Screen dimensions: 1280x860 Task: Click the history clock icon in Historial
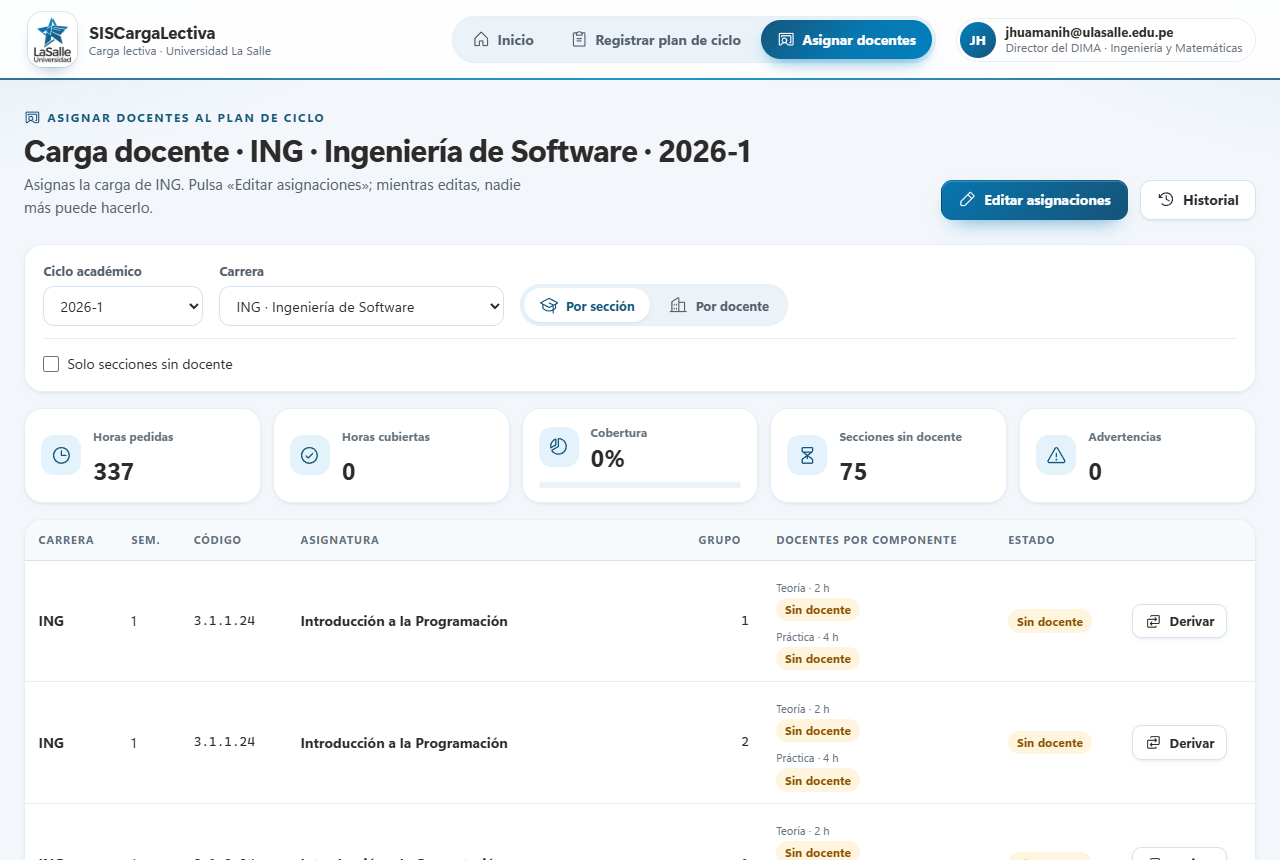pyautogui.click(x=1166, y=200)
